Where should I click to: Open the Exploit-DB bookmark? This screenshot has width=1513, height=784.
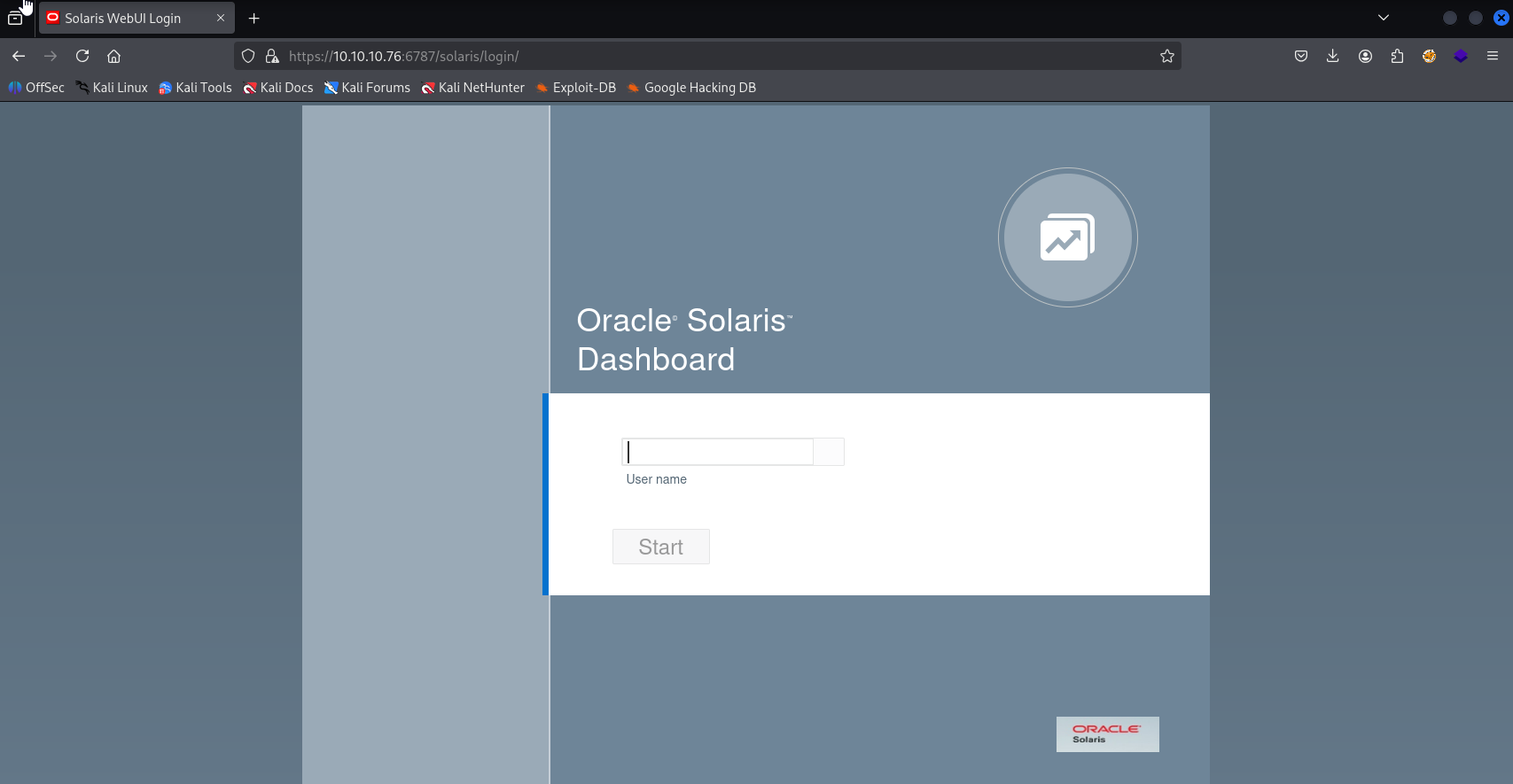click(x=575, y=88)
